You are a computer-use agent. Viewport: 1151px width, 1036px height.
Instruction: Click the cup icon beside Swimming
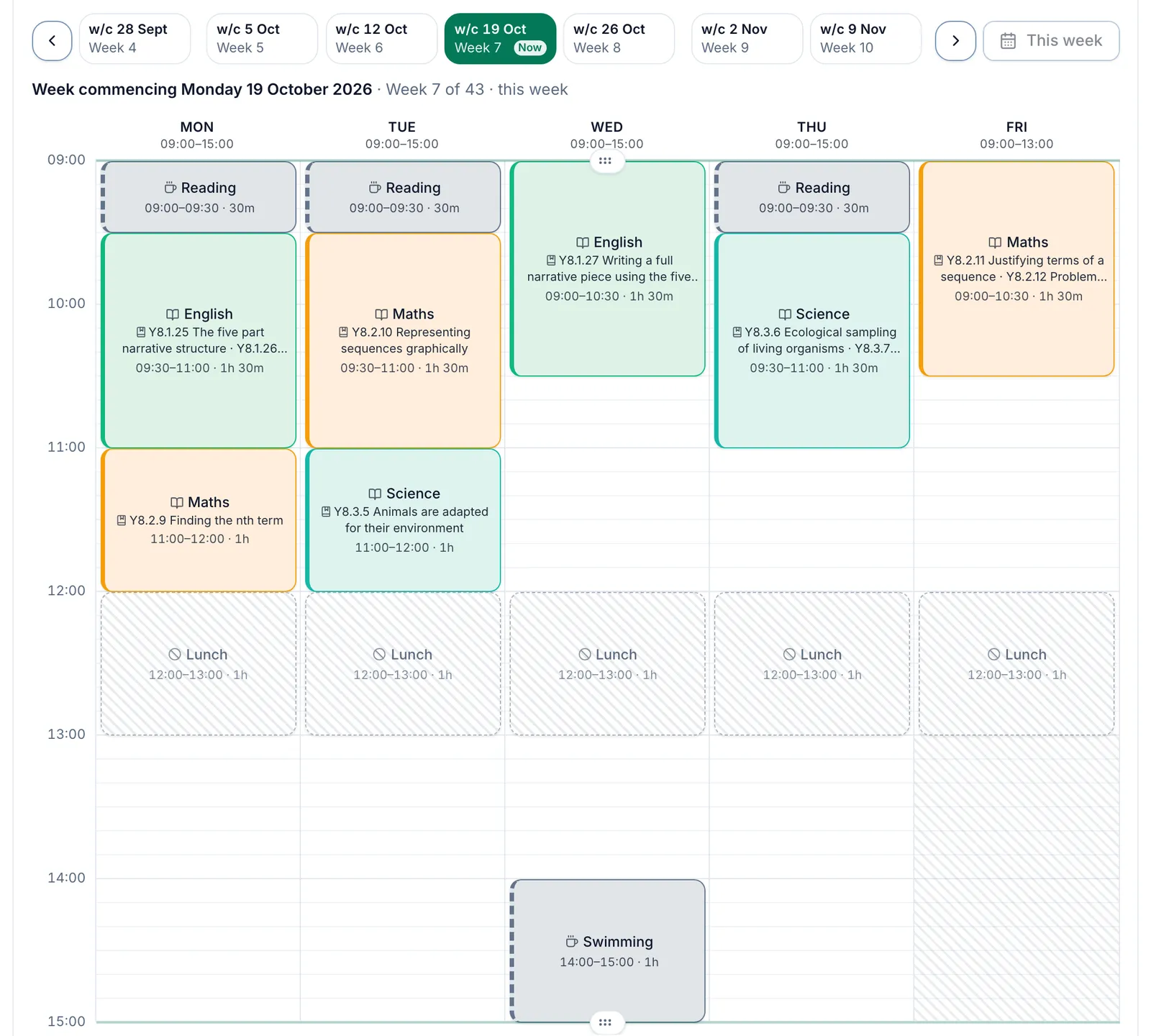(572, 942)
